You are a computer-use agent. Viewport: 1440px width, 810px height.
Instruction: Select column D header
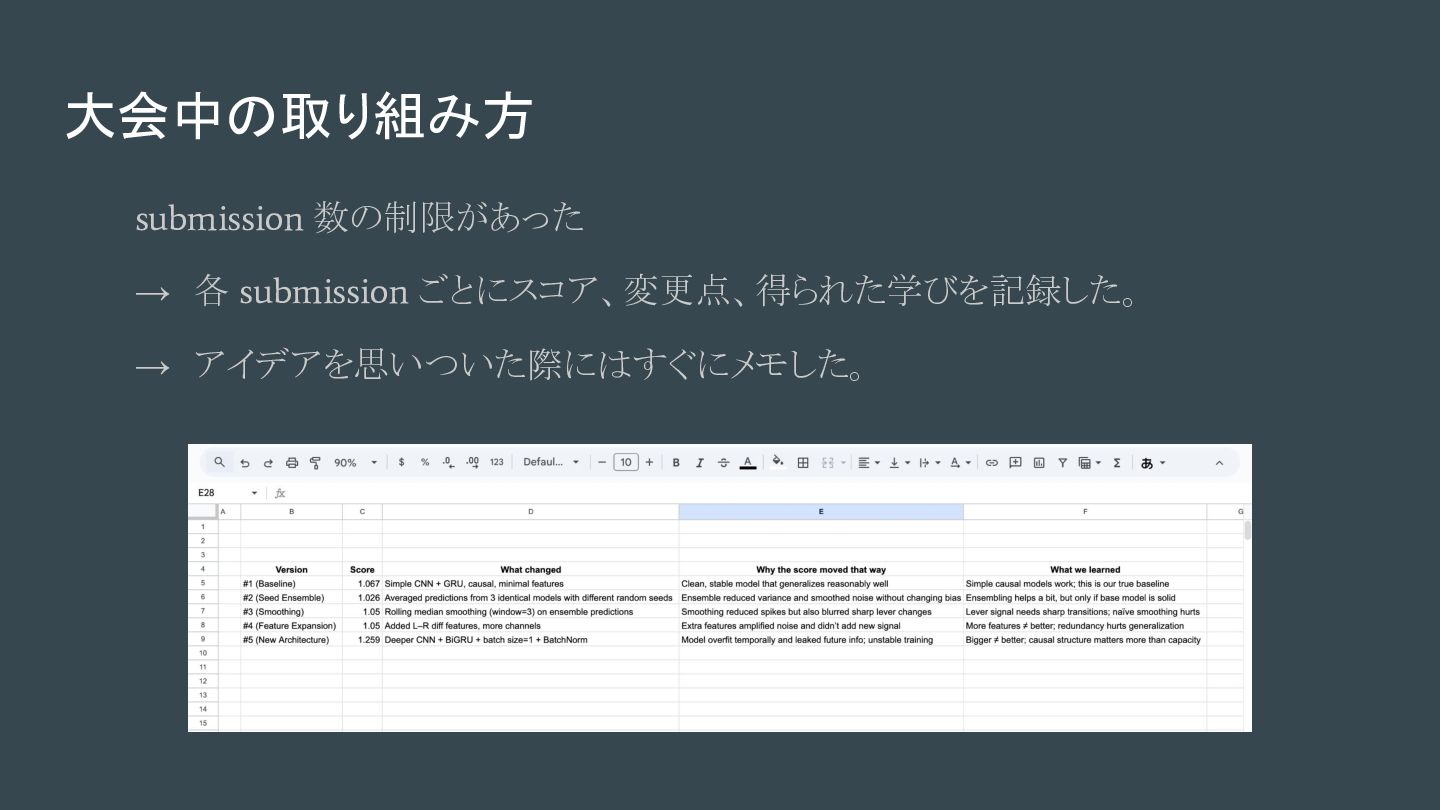point(530,512)
